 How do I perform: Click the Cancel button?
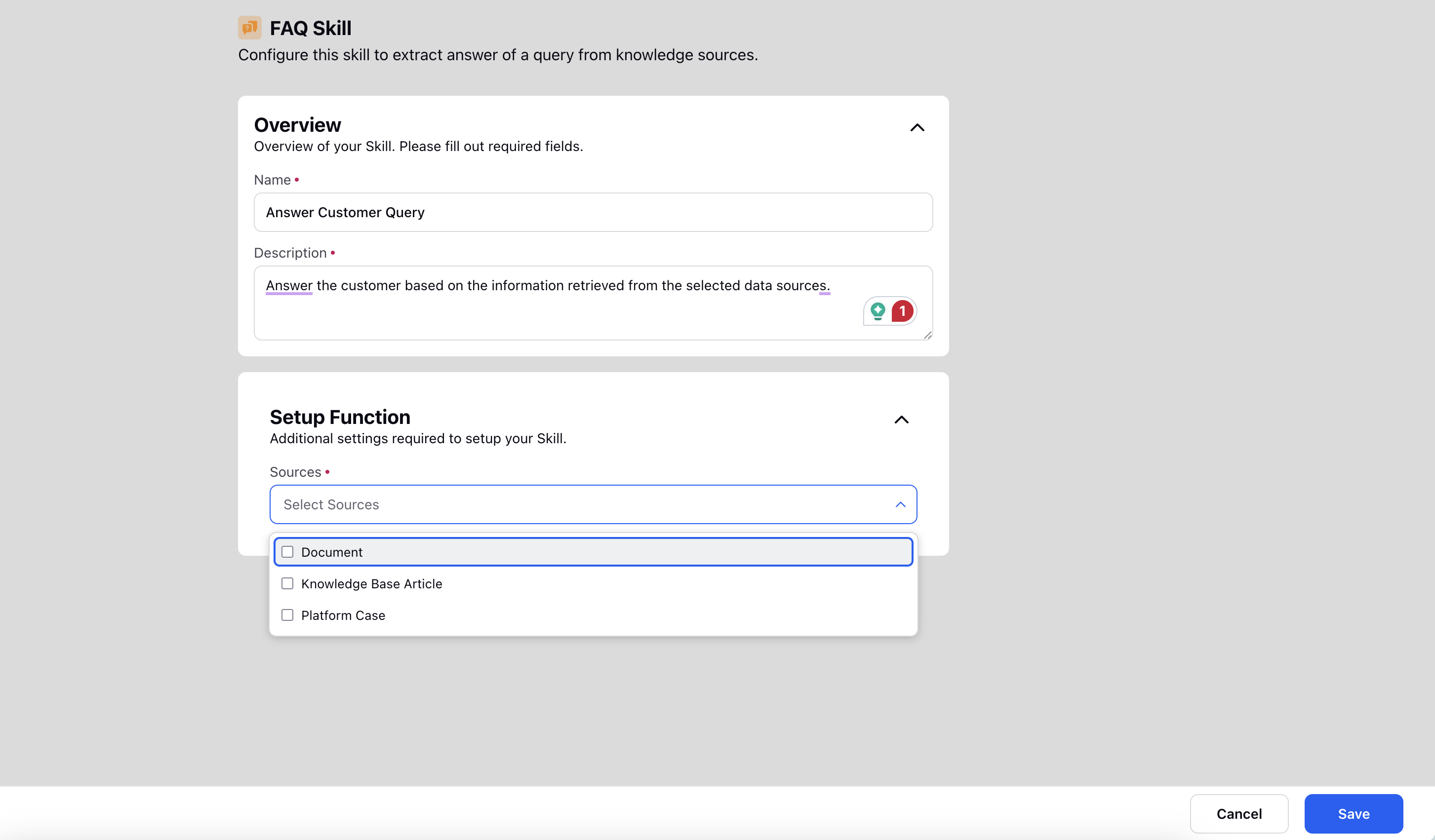[x=1238, y=814]
